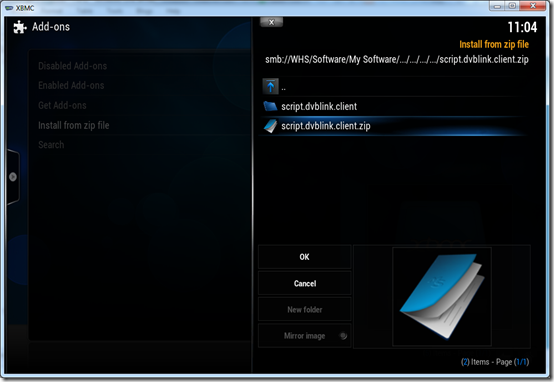Click the zip file preview thumbnail
554x382 pixels.
(x=442, y=296)
